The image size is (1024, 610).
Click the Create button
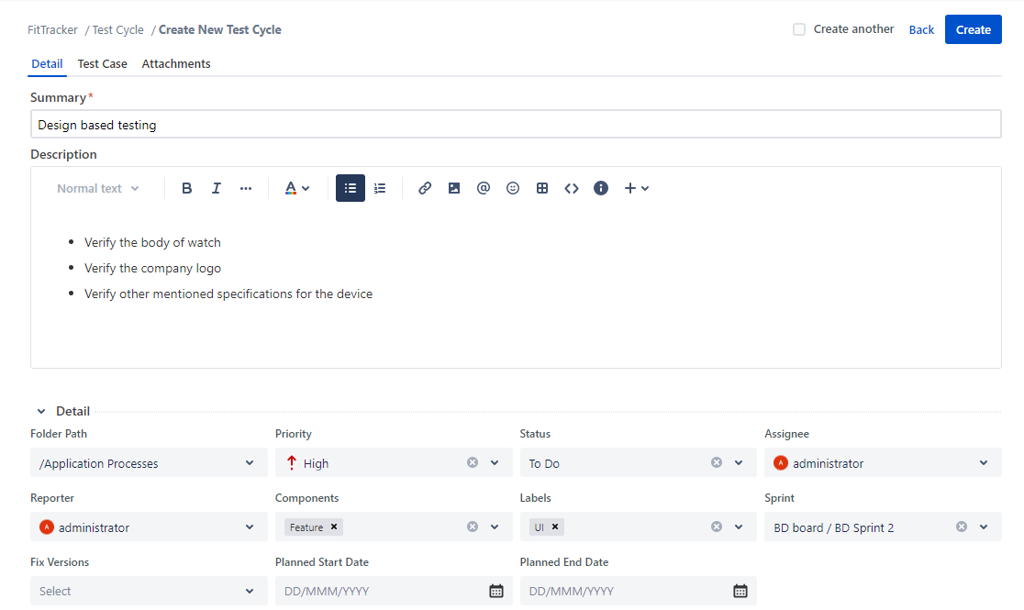[972, 29]
